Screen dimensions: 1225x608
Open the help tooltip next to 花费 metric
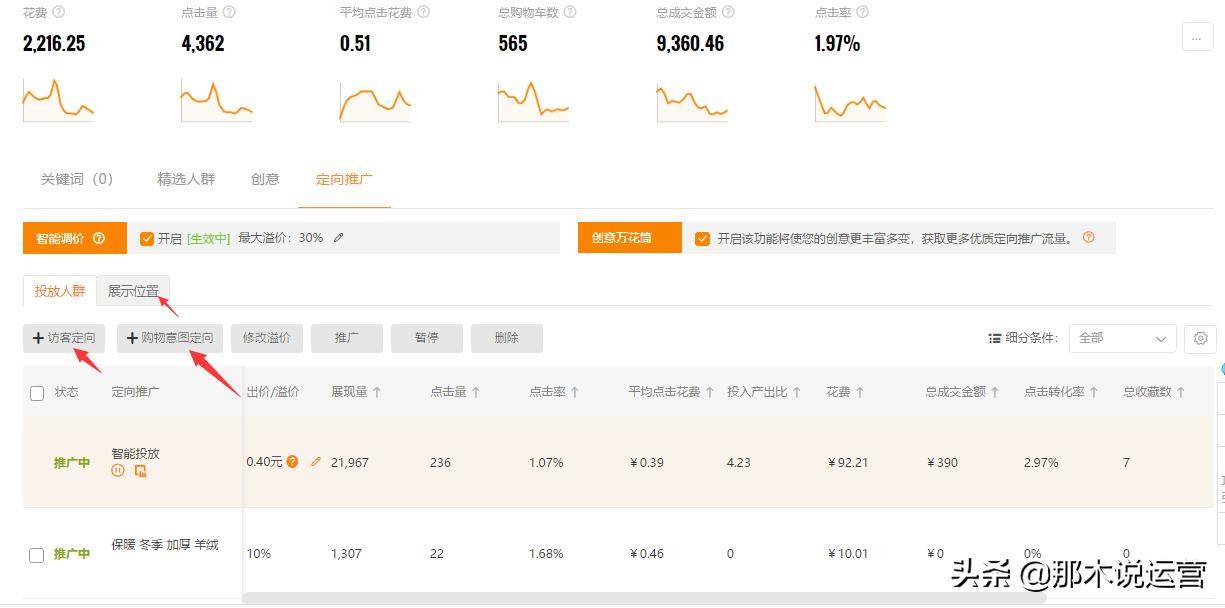[x=58, y=12]
